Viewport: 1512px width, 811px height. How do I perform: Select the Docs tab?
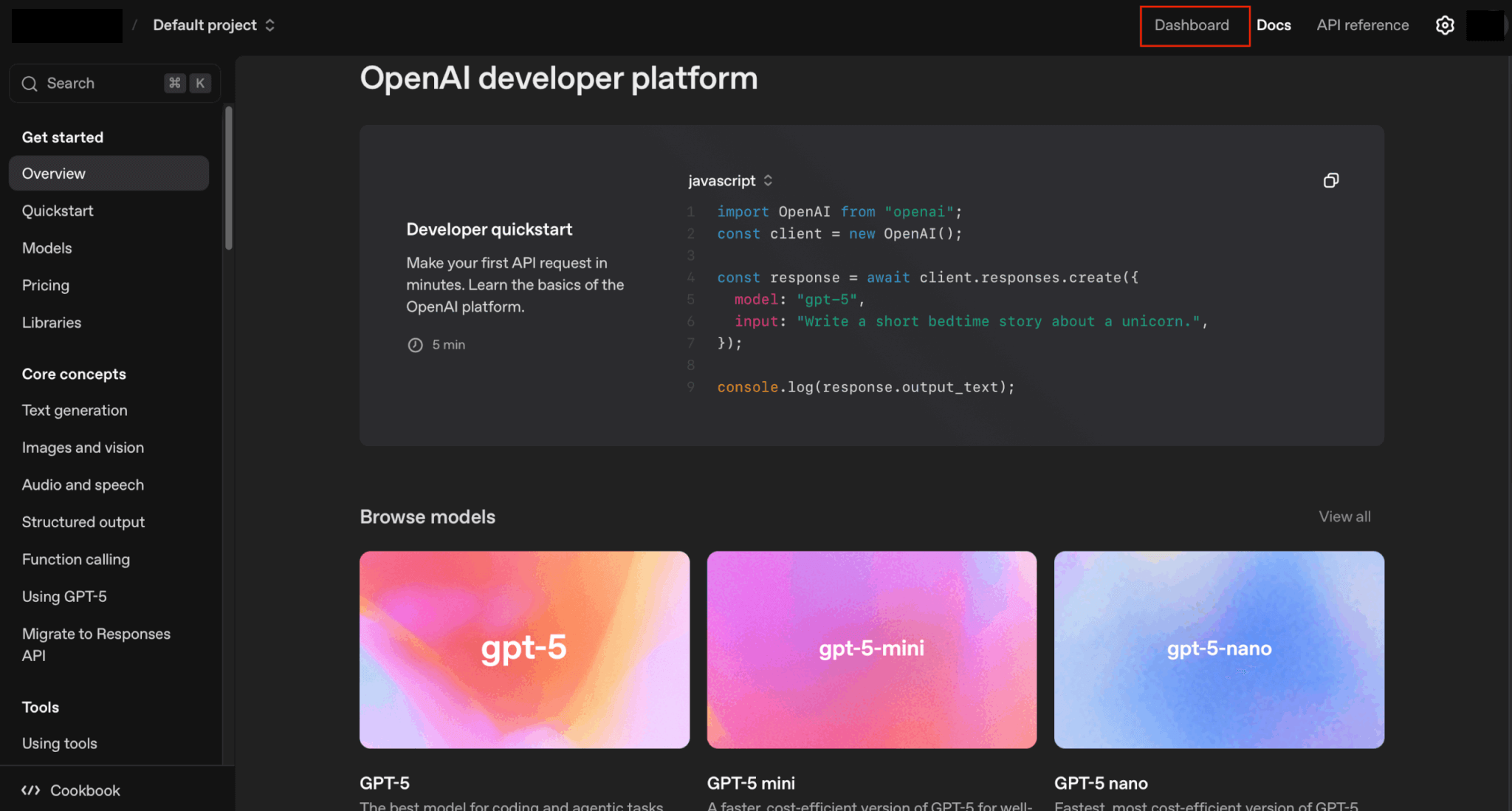[x=1274, y=25]
